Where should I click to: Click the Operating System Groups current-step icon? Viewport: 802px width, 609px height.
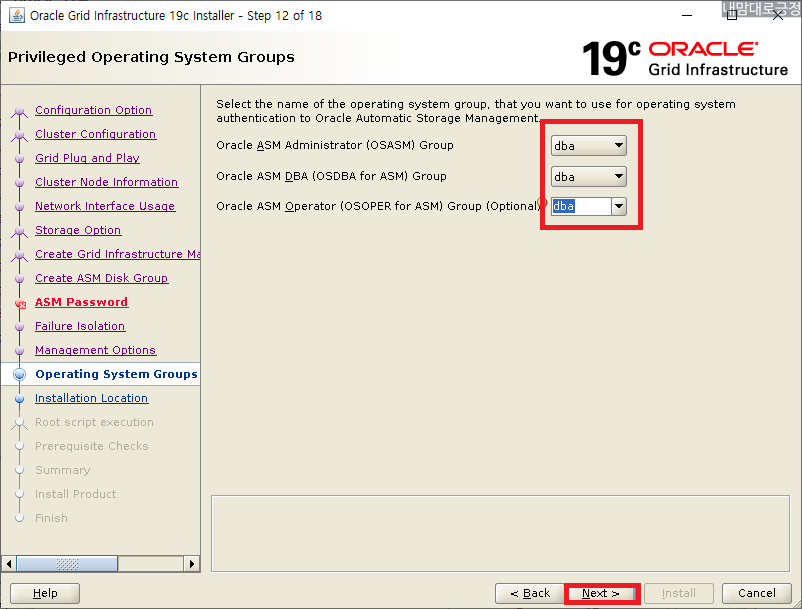(x=19, y=374)
